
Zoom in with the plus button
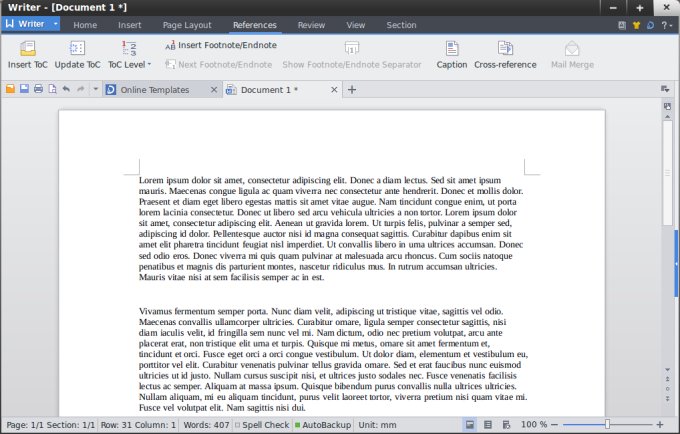(660, 425)
